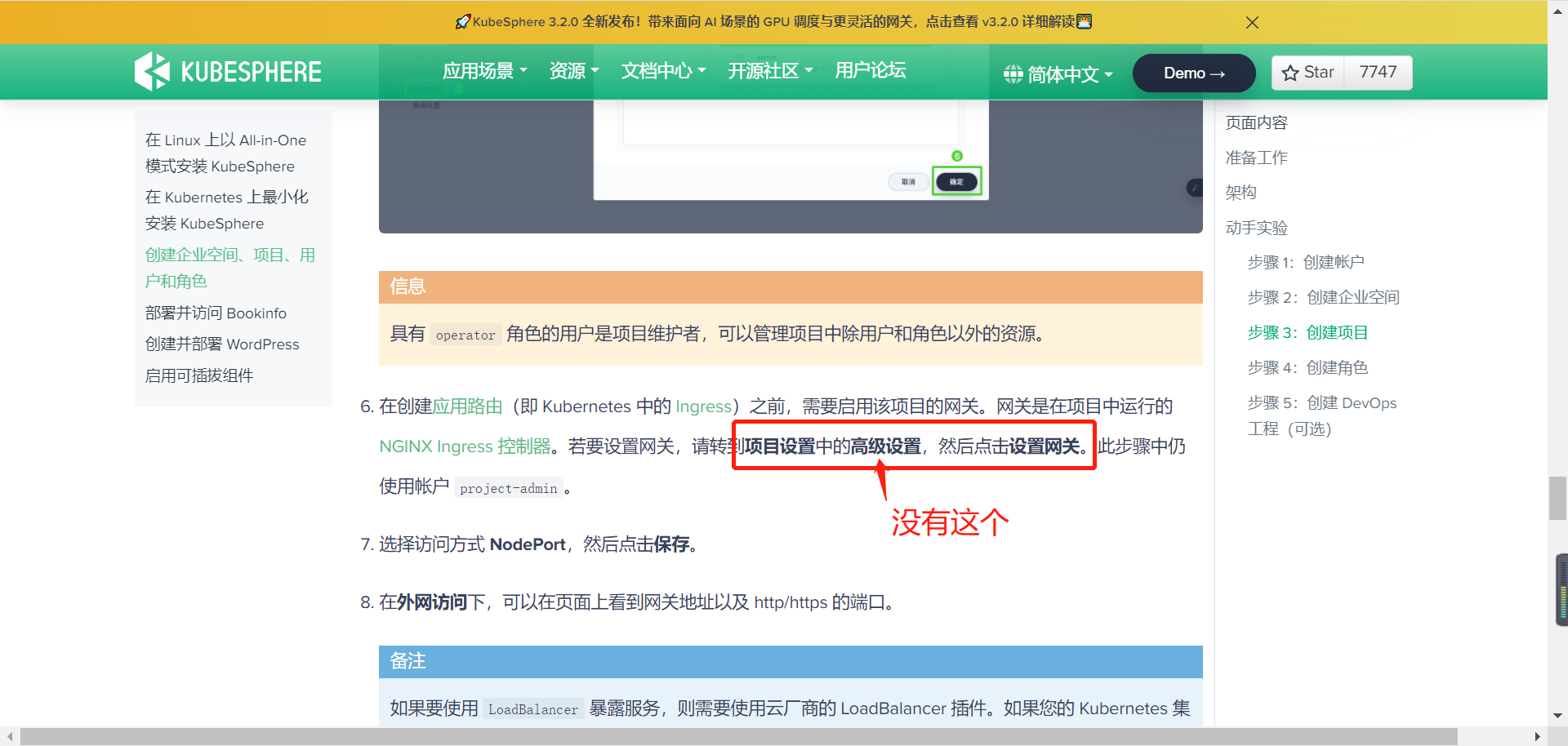Go to 步骤 3：创建项目
The width and height of the screenshot is (1568, 746).
pyautogui.click(x=1307, y=333)
